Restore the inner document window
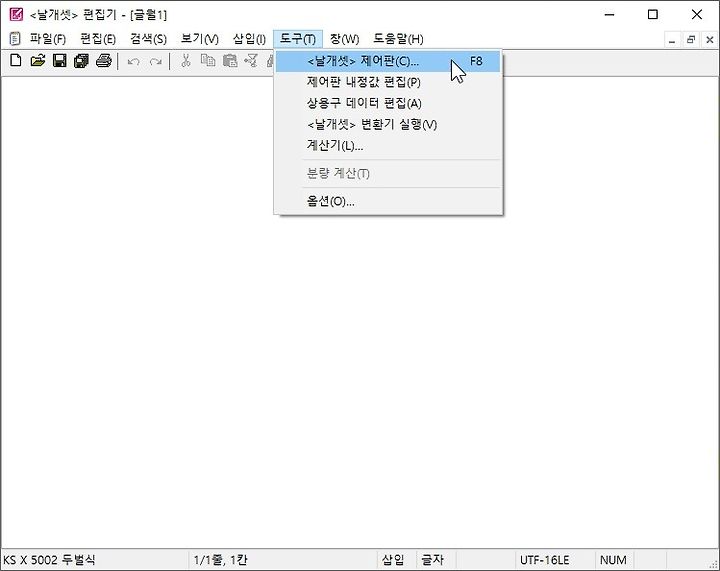The image size is (720, 571). coord(691,40)
